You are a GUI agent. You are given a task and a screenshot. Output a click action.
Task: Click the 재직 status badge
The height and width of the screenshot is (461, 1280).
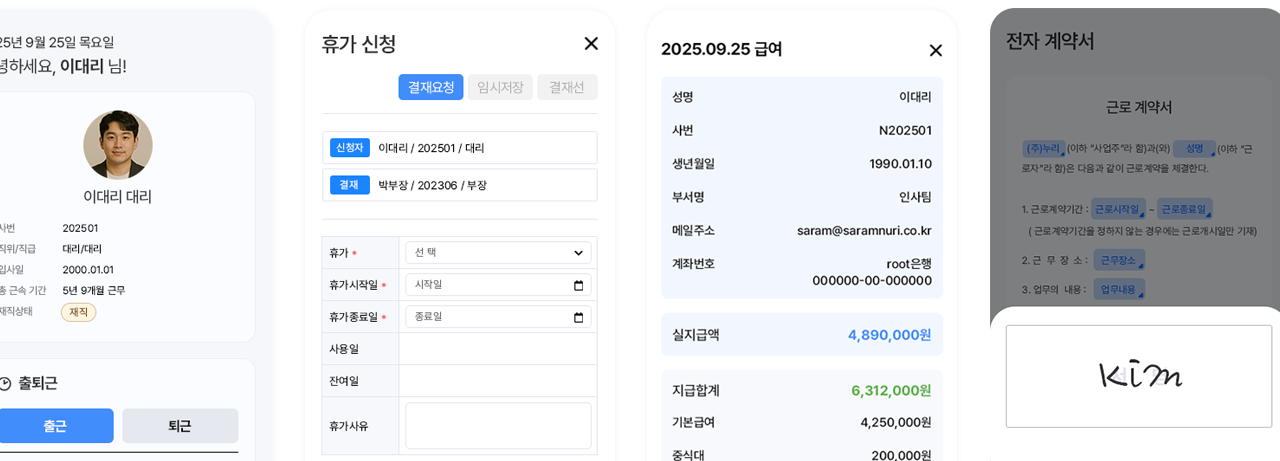point(78,312)
